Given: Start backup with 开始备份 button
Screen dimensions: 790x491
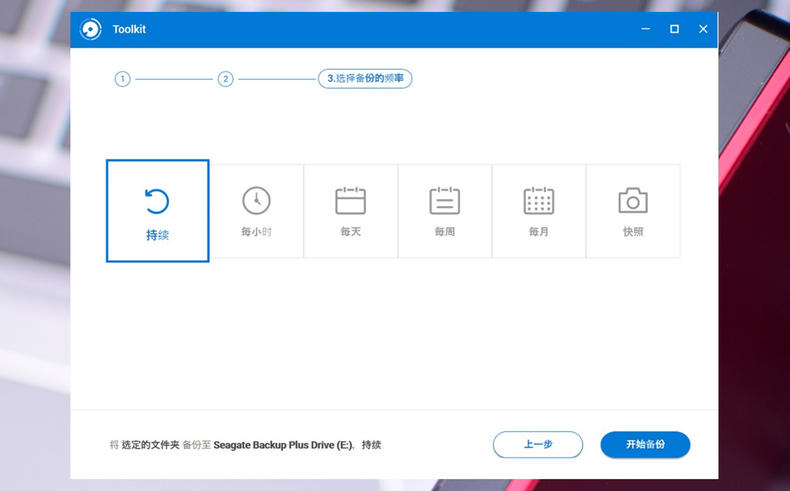Looking at the screenshot, I should click(645, 445).
